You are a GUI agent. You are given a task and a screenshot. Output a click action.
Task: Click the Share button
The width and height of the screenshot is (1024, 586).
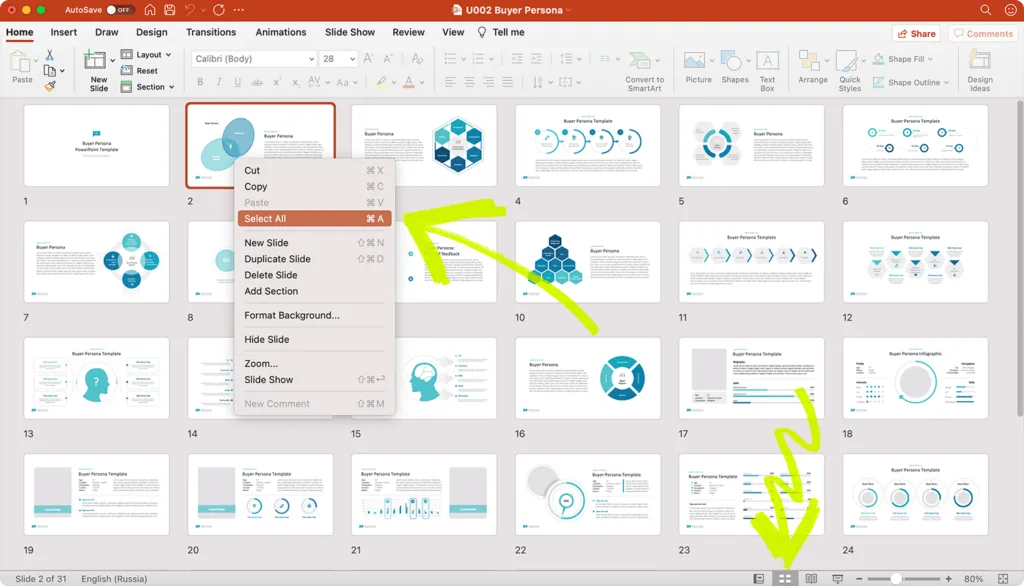[916, 33]
